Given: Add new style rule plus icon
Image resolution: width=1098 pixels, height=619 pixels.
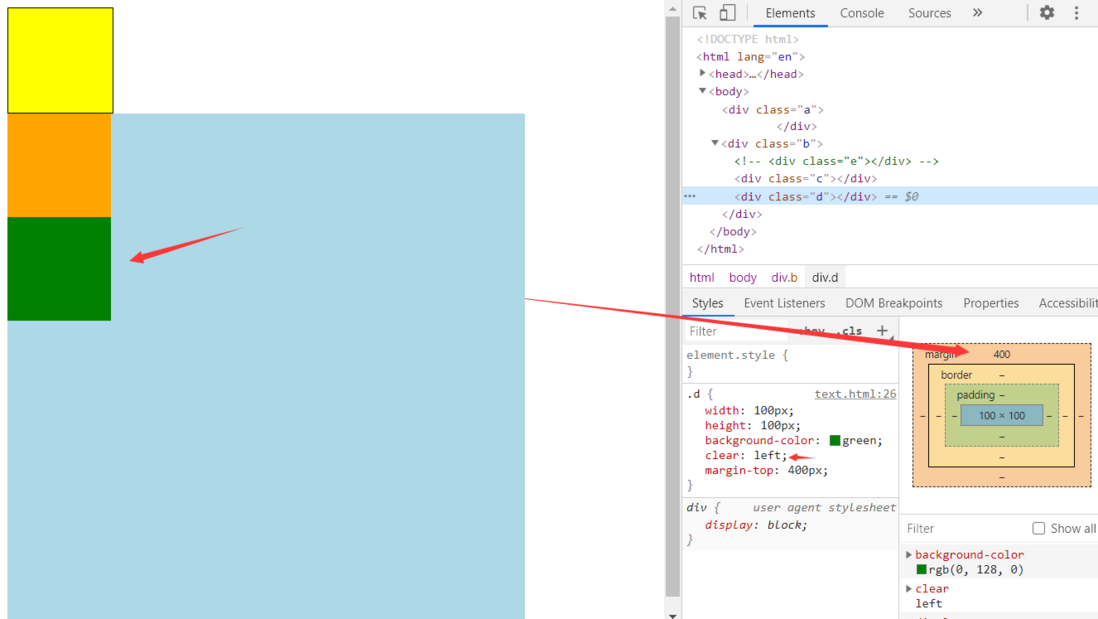Looking at the screenshot, I should coord(882,331).
